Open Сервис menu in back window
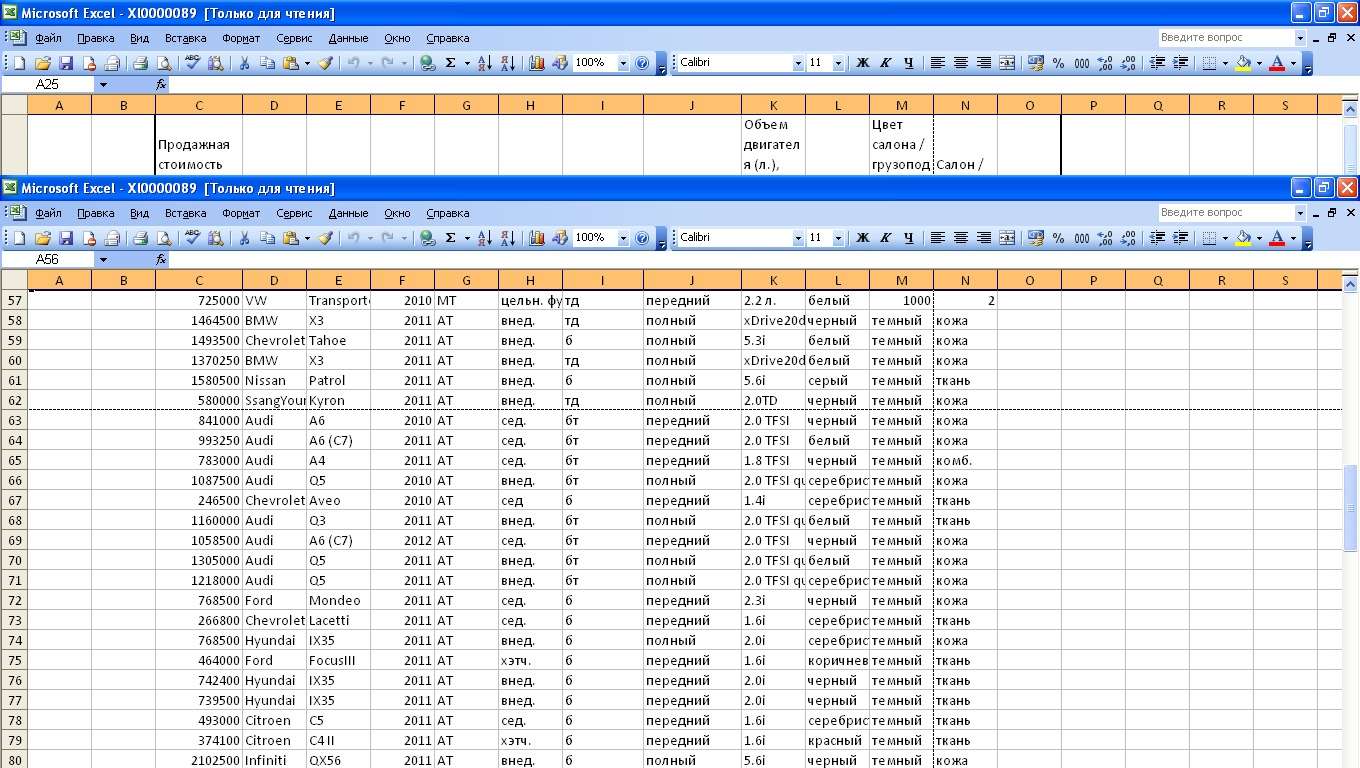The height and width of the screenshot is (768, 1360). [x=294, y=38]
